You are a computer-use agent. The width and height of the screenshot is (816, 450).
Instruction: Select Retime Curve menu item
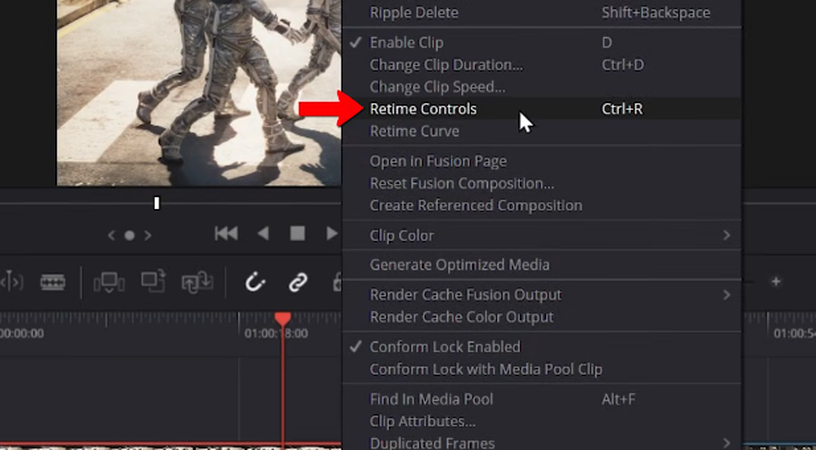coord(541,131)
